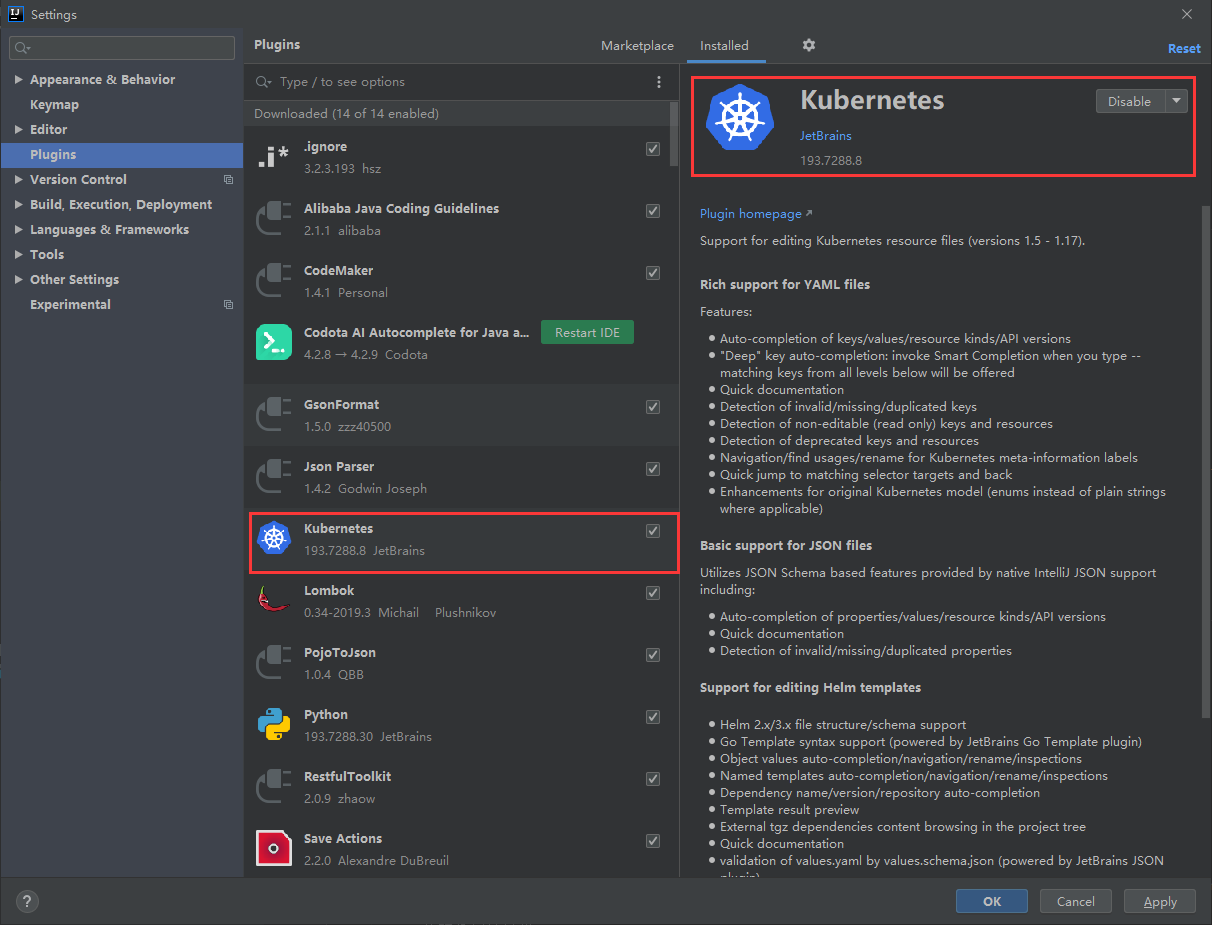Open the Disable button dropdown arrow

pos(1176,101)
